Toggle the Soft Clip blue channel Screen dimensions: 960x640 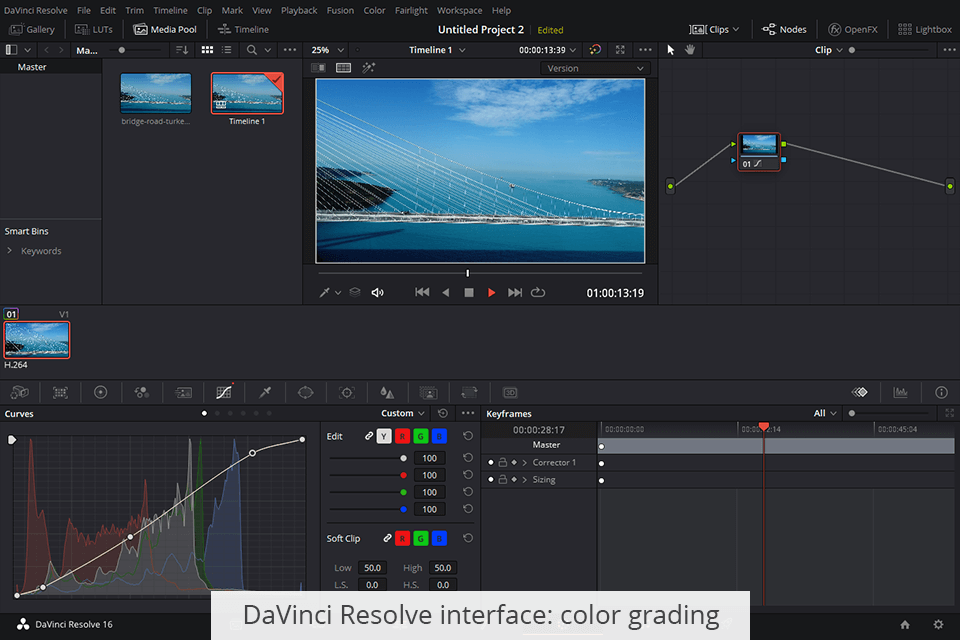coord(439,538)
